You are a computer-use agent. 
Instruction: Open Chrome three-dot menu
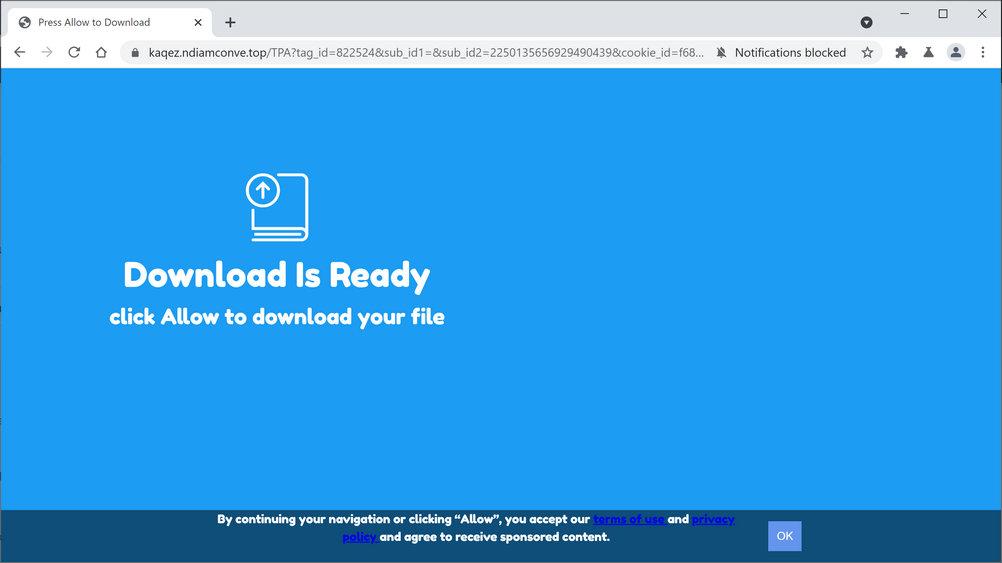(983, 52)
